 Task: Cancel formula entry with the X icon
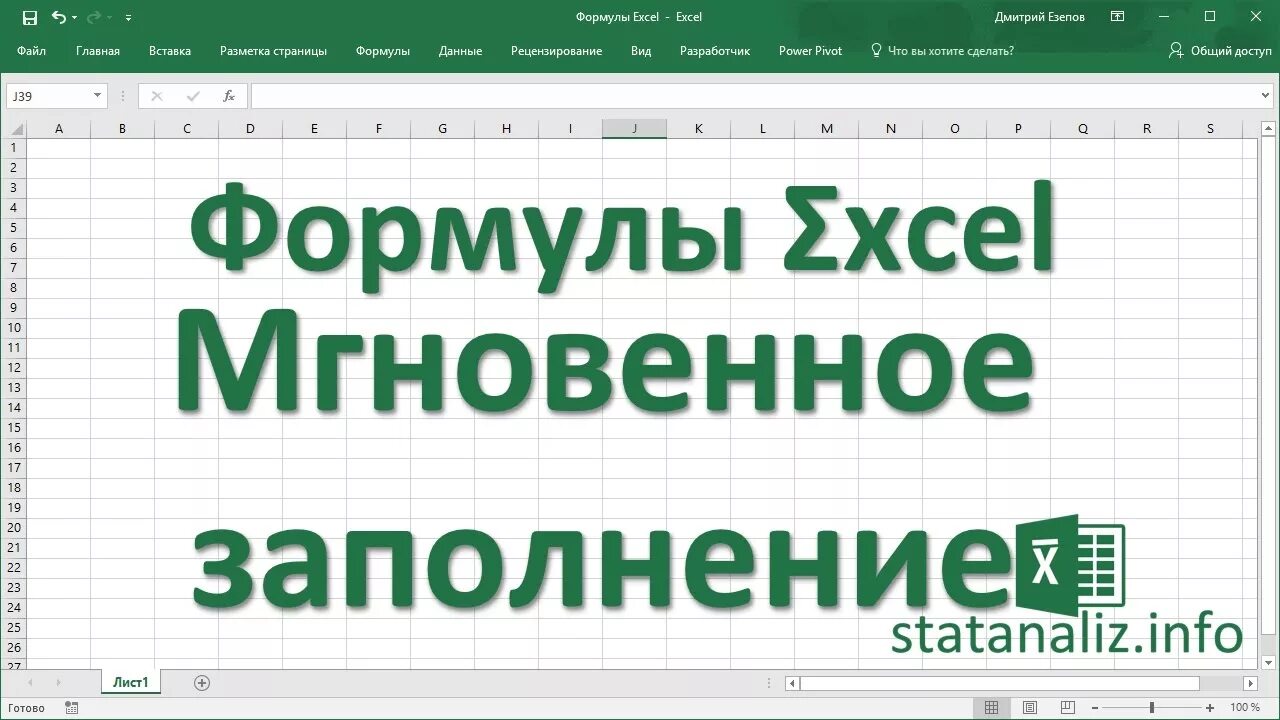tap(157, 96)
